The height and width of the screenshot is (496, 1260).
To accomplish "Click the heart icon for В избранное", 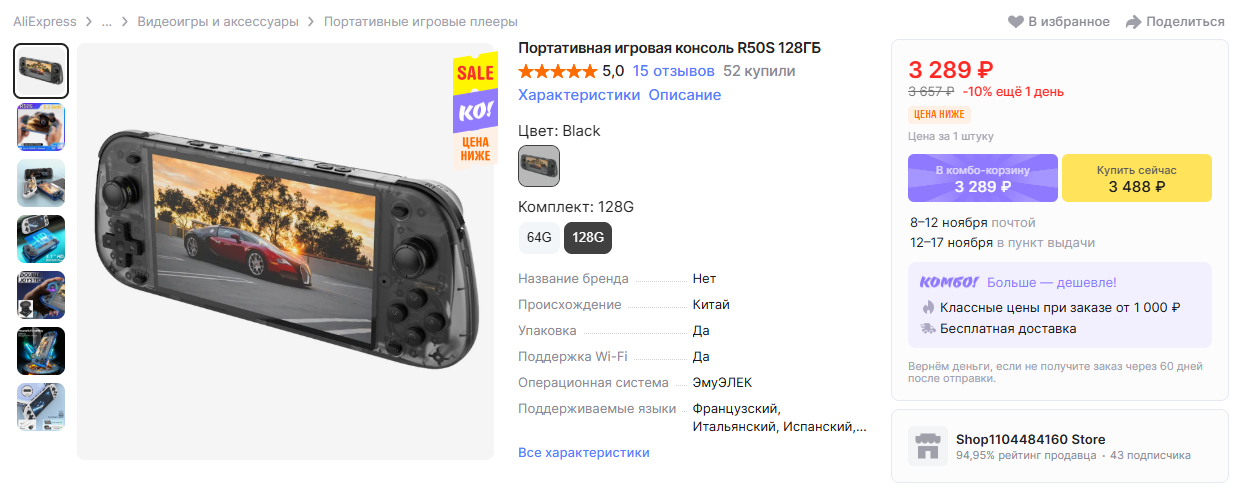I will [x=1016, y=22].
